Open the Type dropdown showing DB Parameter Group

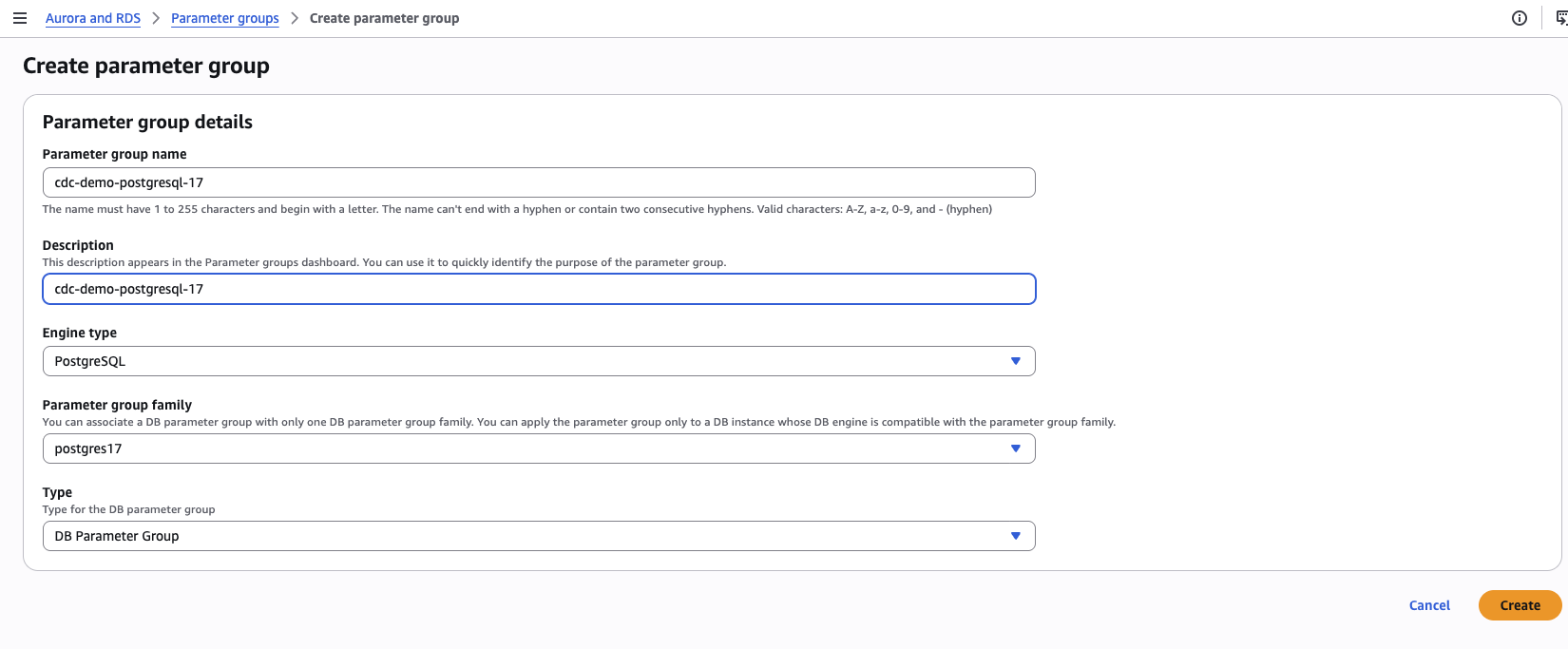coord(539,536)
